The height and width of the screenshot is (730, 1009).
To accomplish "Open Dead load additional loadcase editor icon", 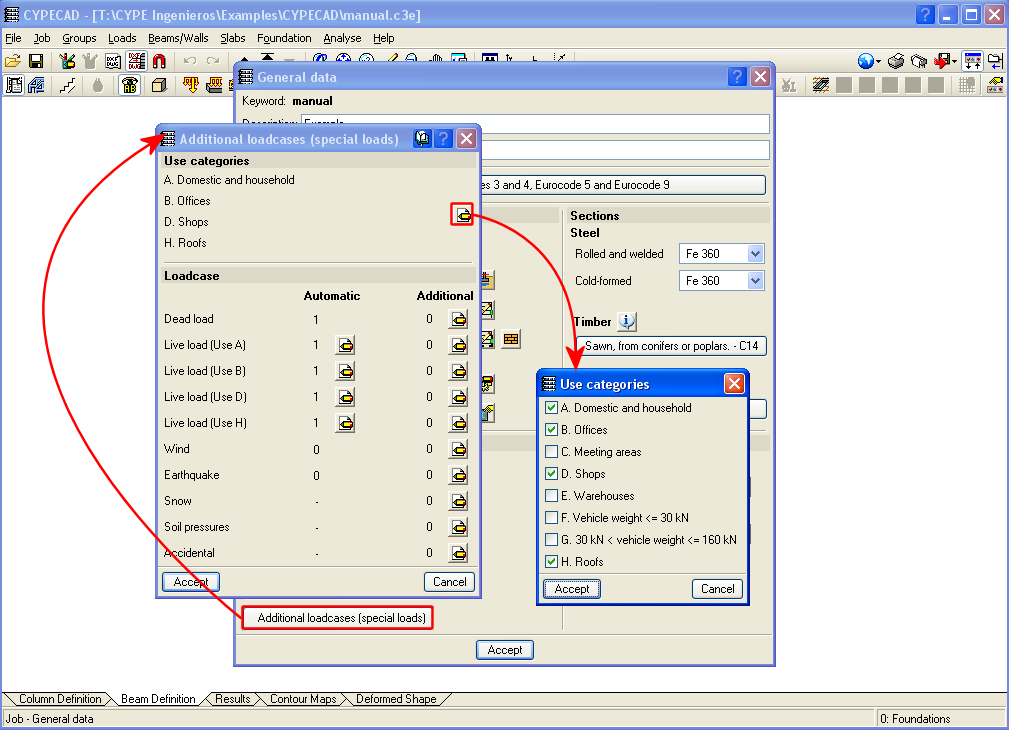I will (458, 319).
